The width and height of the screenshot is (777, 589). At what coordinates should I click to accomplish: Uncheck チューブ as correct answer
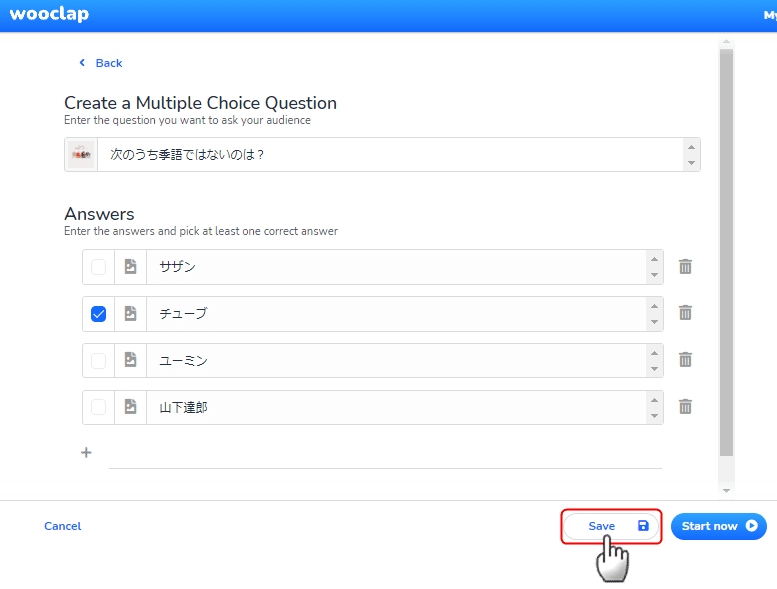99,314
